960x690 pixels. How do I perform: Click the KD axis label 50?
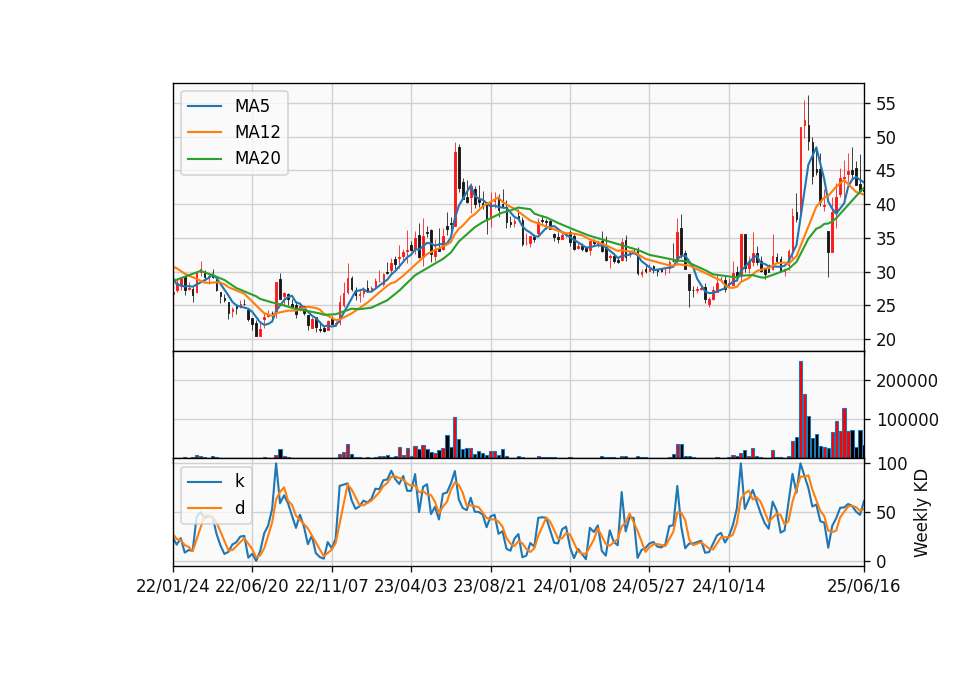pyautogui.click(x=886, y=512)
